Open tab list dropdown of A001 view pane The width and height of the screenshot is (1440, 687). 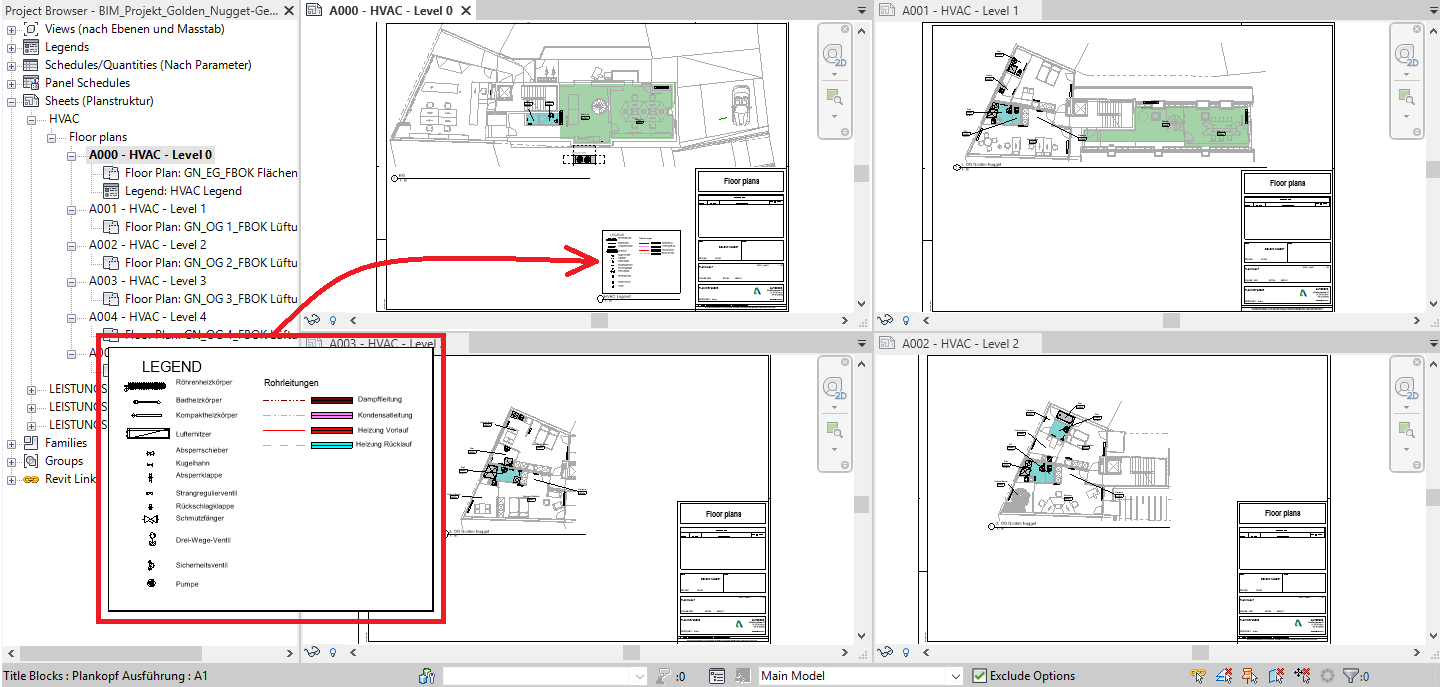point(1433,10)
